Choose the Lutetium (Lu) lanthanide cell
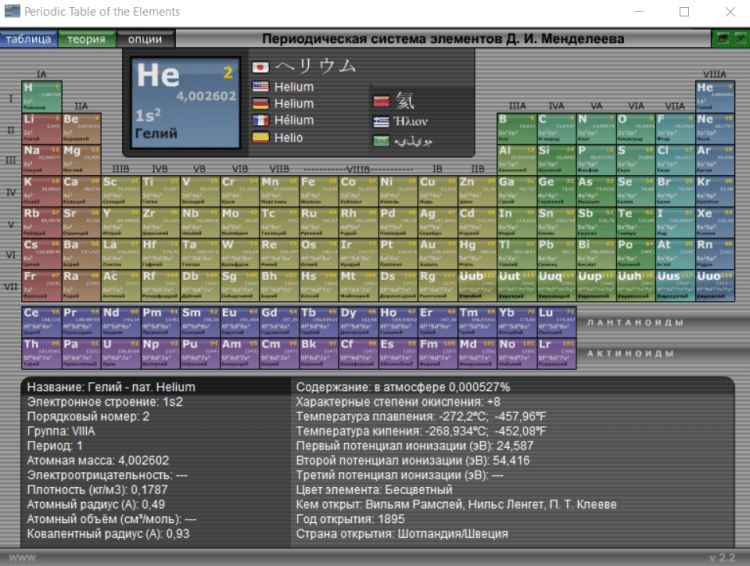 pos(557,322)
